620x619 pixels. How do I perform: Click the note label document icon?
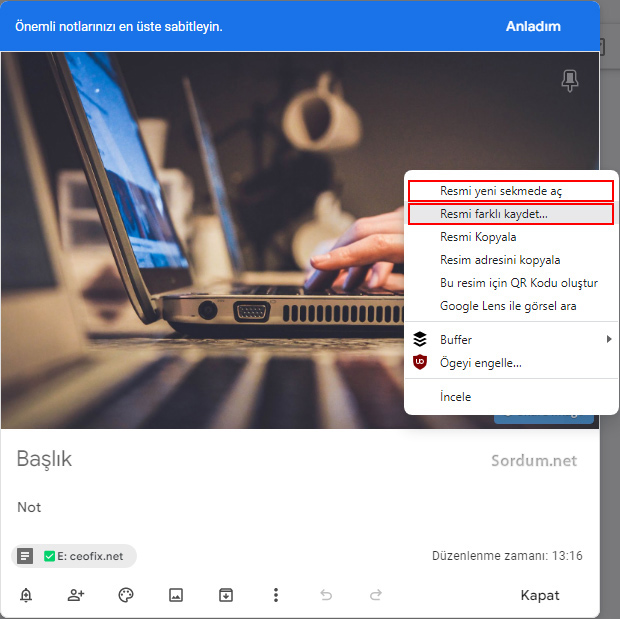tap(25, 556)
